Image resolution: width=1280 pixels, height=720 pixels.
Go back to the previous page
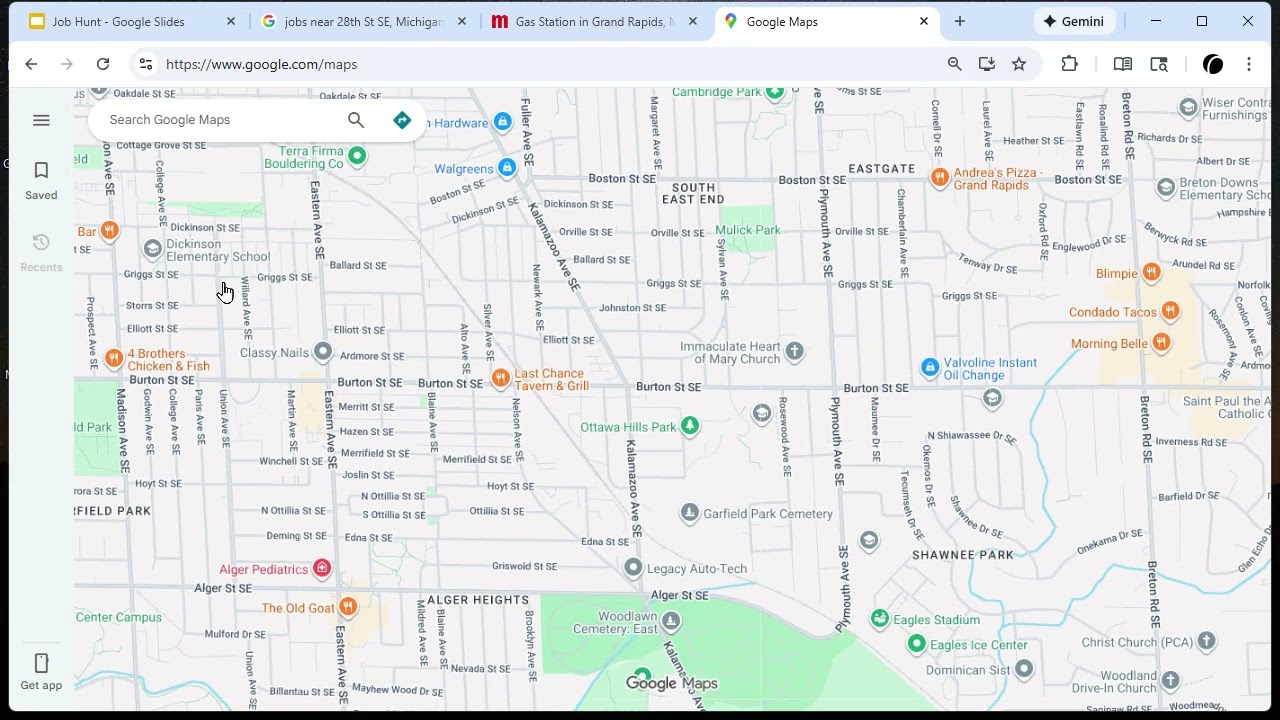click(x=31, y=64)
